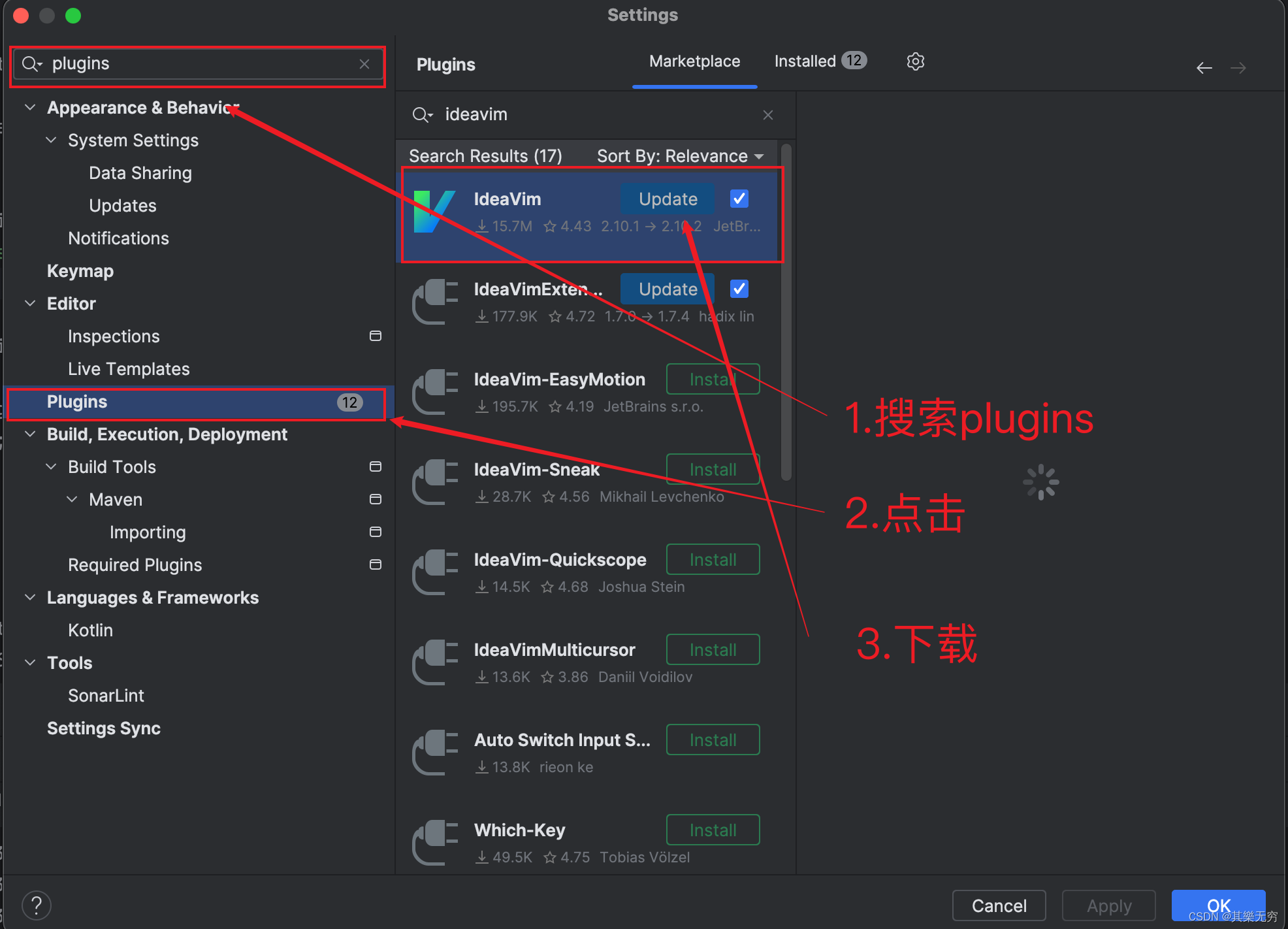The image size is (1288, 929).
Task: Click Update button for IdeaVim
Action: [666, 198]
